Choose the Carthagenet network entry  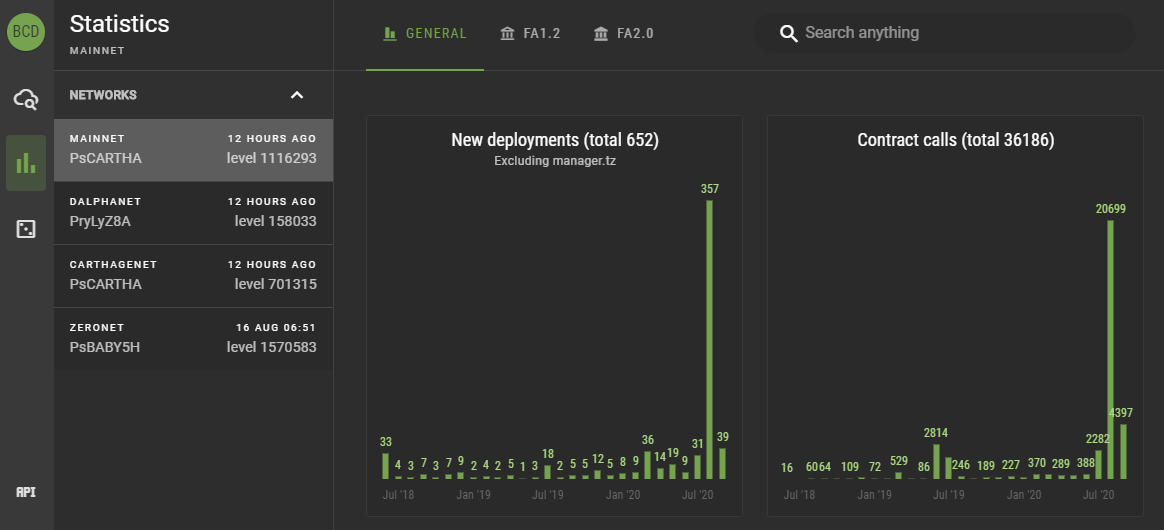193,276
